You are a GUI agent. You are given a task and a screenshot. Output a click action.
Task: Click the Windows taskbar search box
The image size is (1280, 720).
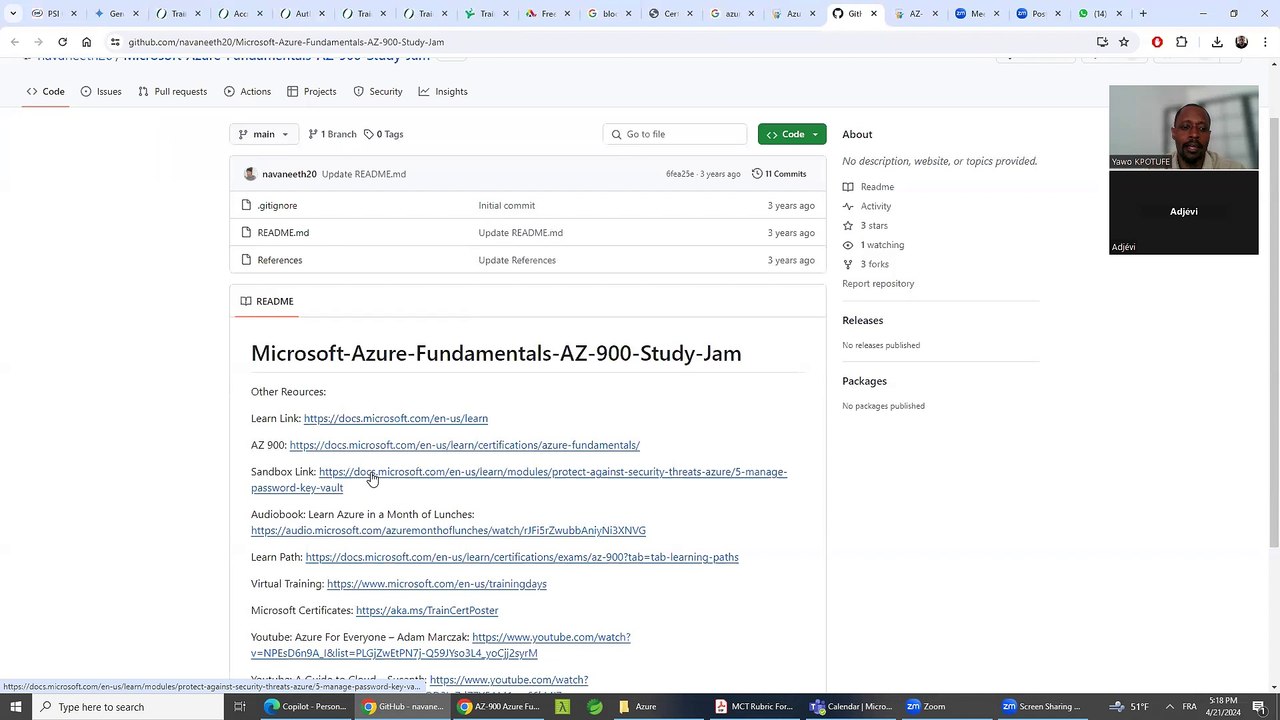click(128, 707)
